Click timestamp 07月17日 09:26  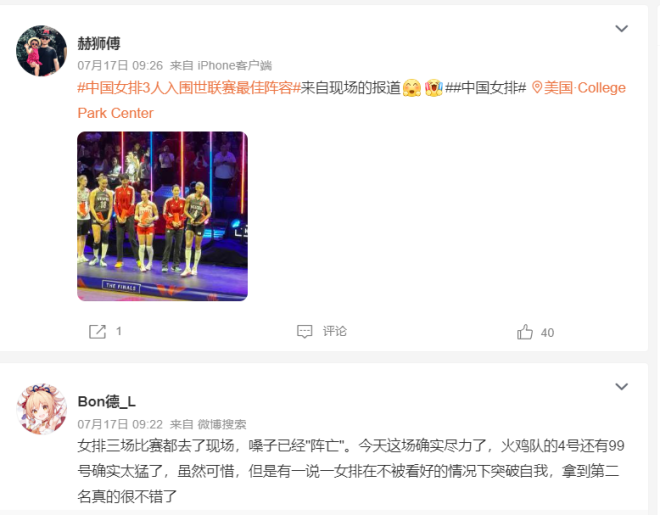pyautogui.click(x=120, y=66)
